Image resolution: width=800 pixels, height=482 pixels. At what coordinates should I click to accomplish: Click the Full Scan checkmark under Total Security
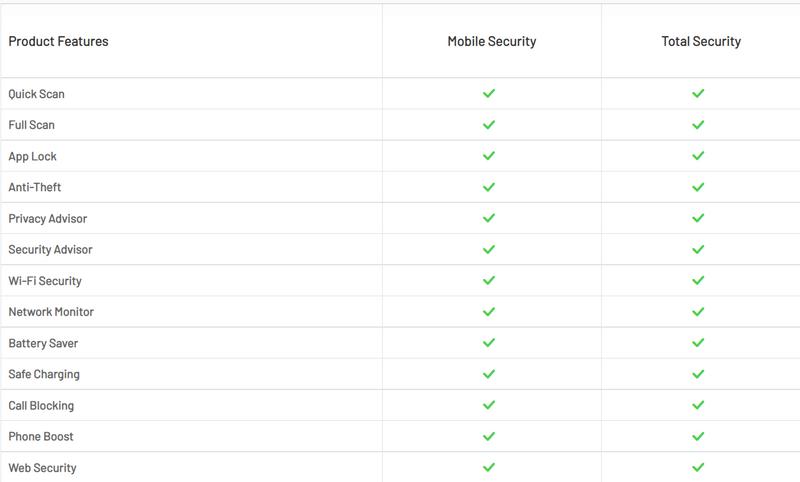pos(699,125)
